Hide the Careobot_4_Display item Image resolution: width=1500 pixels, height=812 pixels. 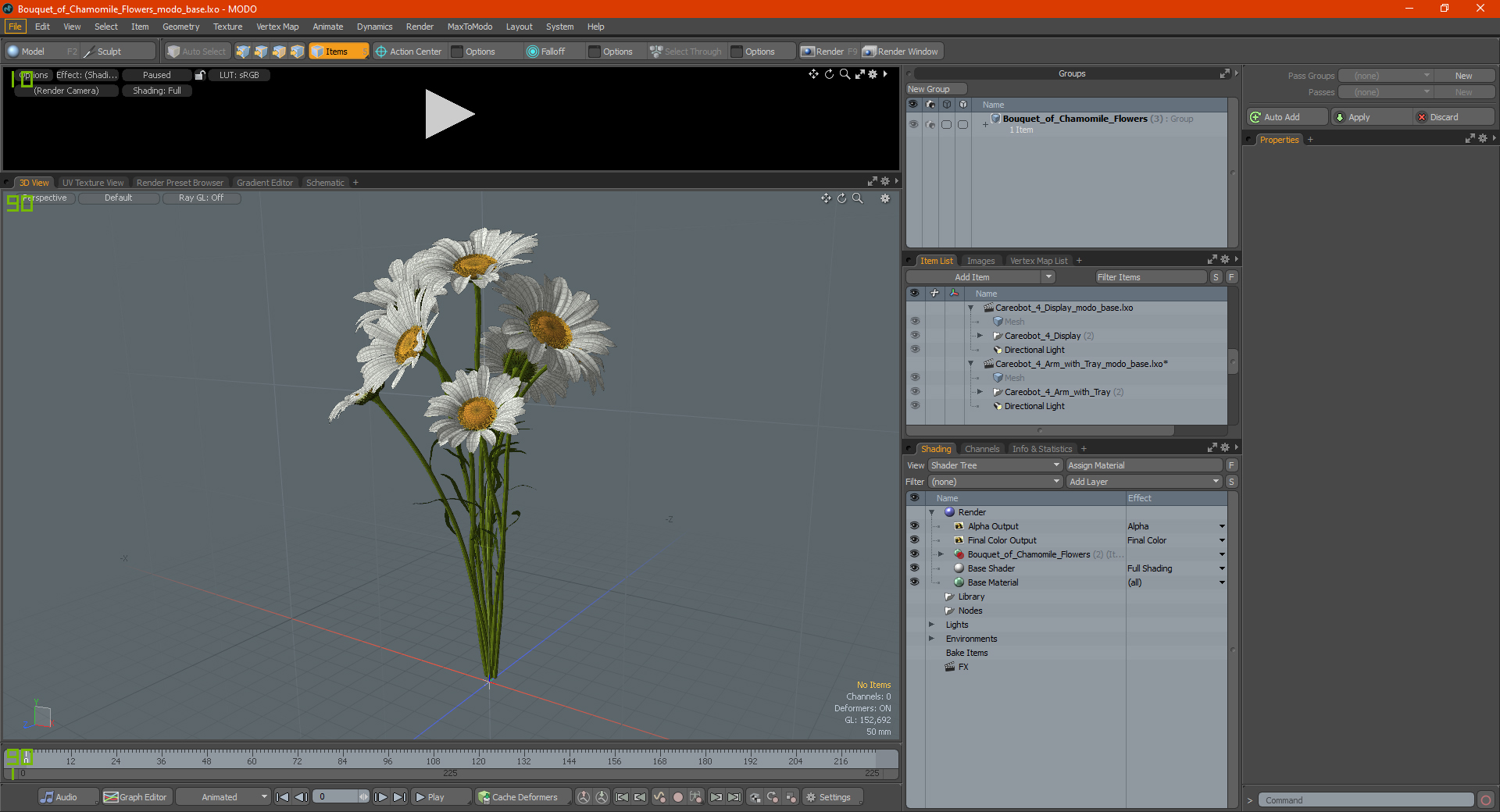pos(915,336)
